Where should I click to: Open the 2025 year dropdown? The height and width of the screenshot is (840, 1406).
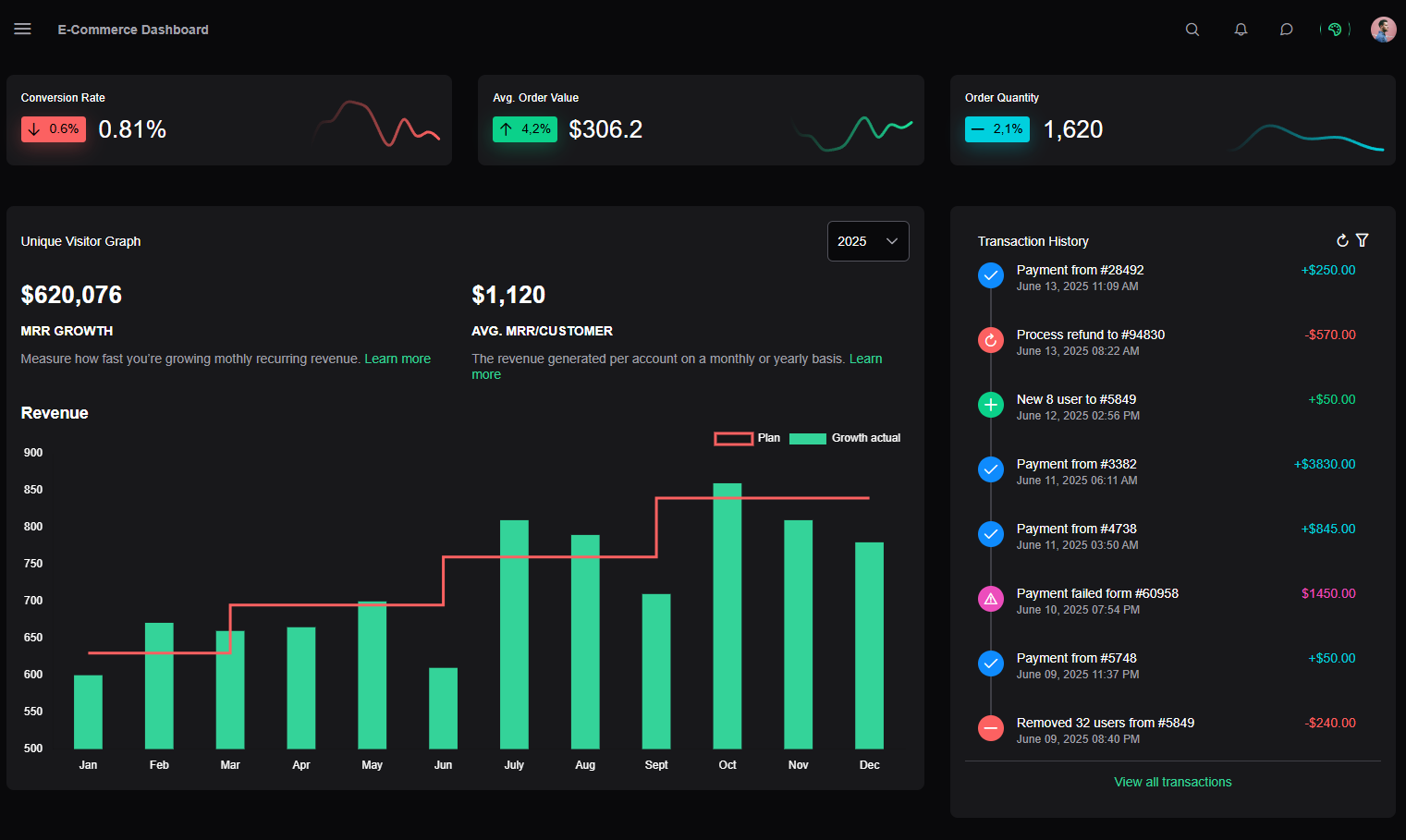point(867,240)
